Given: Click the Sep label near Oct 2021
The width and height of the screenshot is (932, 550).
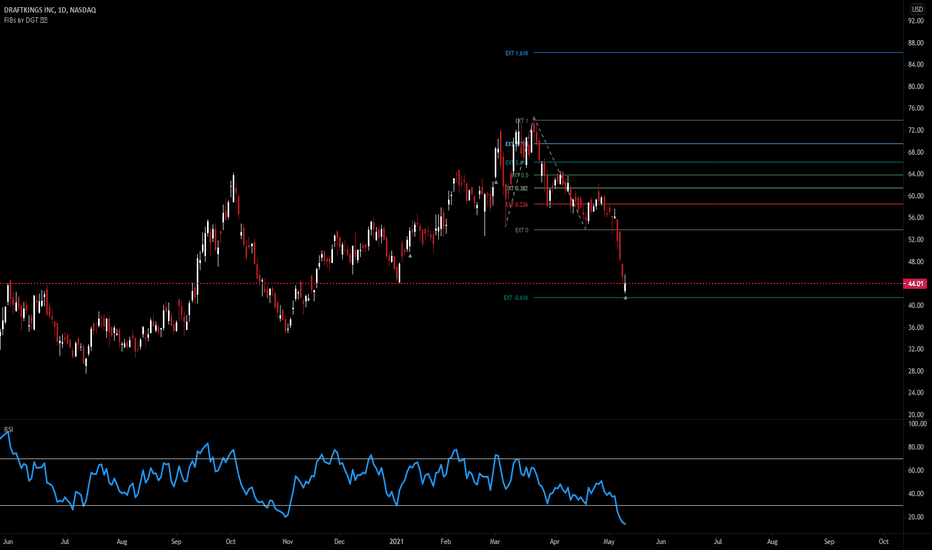Looking at the screenshot, I should coord(829,542).
